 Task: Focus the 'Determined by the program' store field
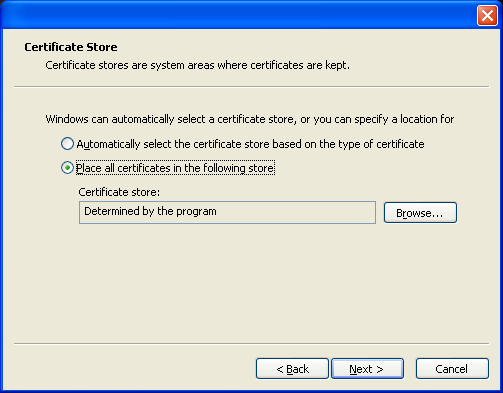click(x=227, y=212)
